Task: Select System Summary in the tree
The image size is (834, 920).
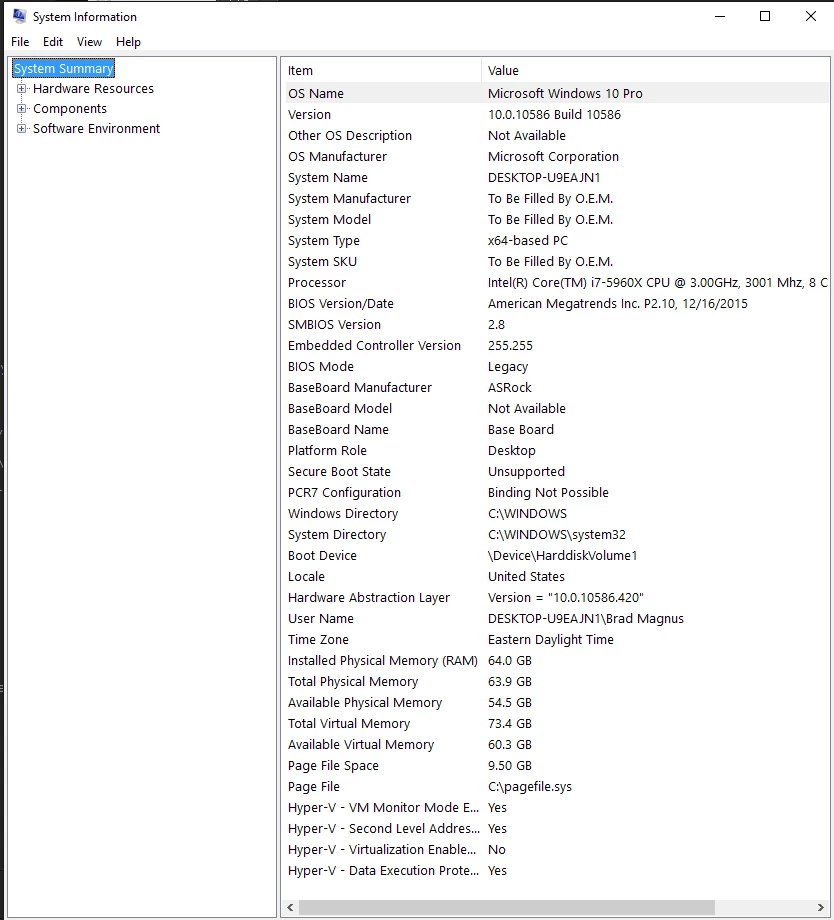Action: coord(63,69)
